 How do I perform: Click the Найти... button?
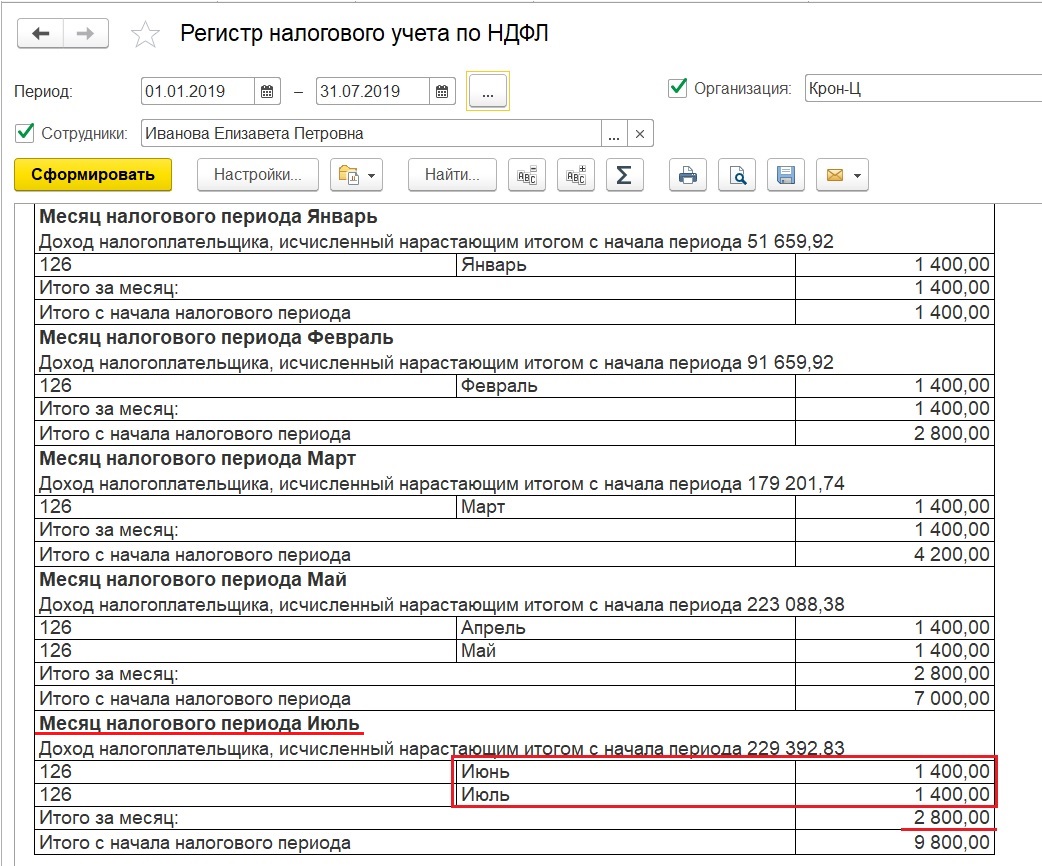(452, 175)
